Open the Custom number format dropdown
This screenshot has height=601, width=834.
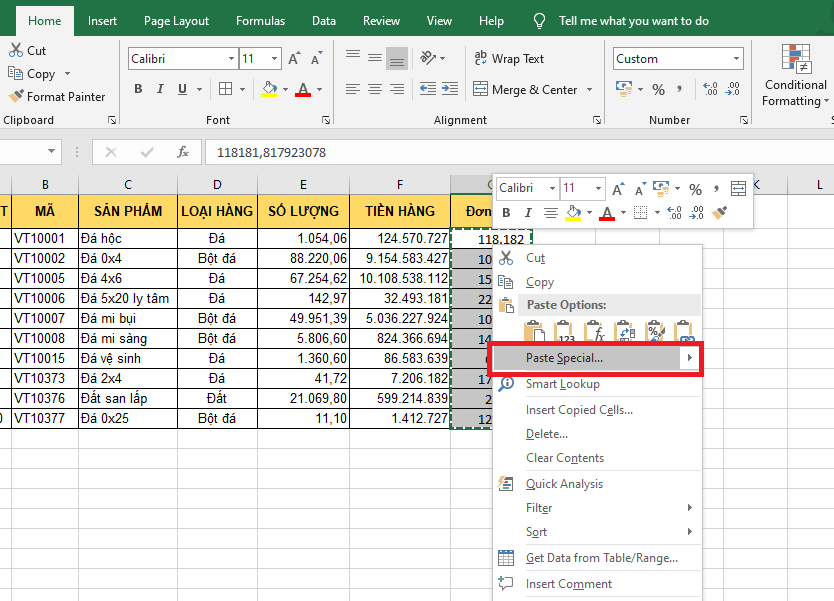point(737,59)
